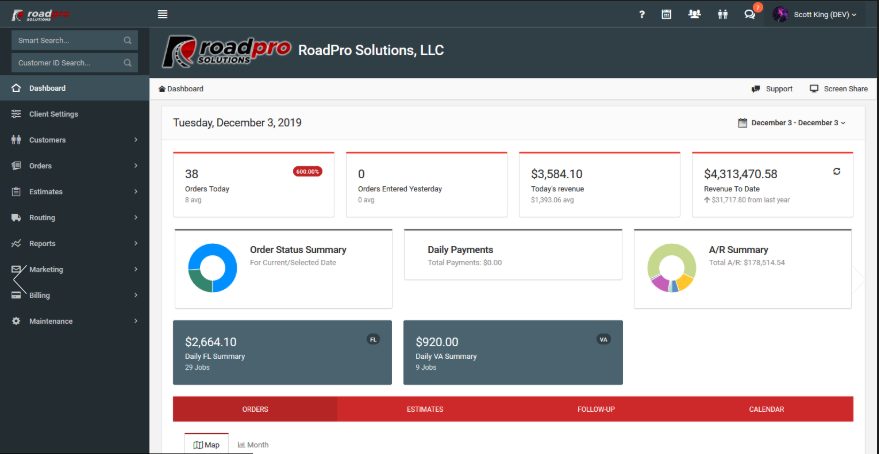The height and width of the screenshot is (454, 879).
Task: Click the Dashboard home icon in the sidebar
Action: click(16, 88)
